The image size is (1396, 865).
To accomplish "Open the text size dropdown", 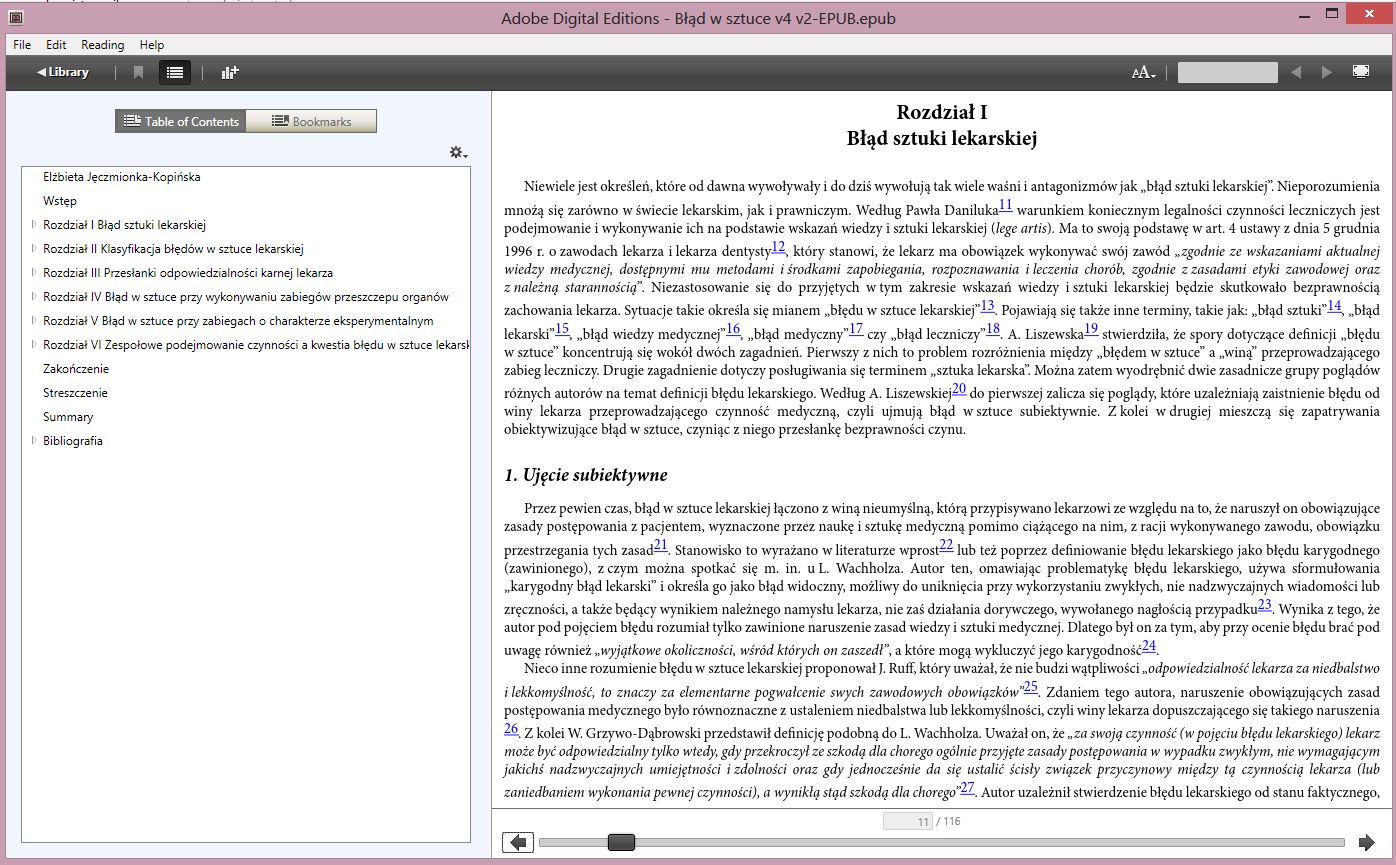I will (1143, 72).
